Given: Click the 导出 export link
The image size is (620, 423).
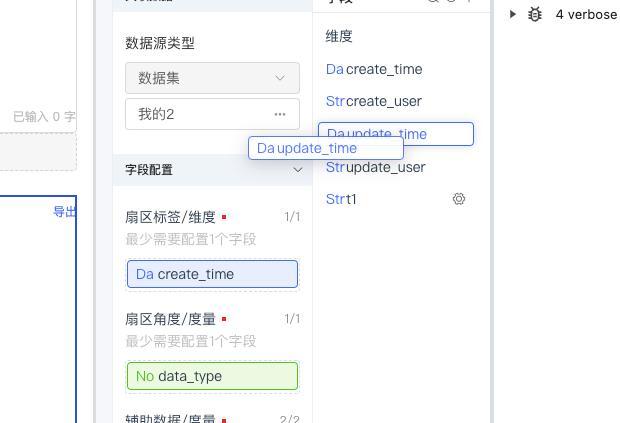Looking at the screenshot, I should coord(64,212).
